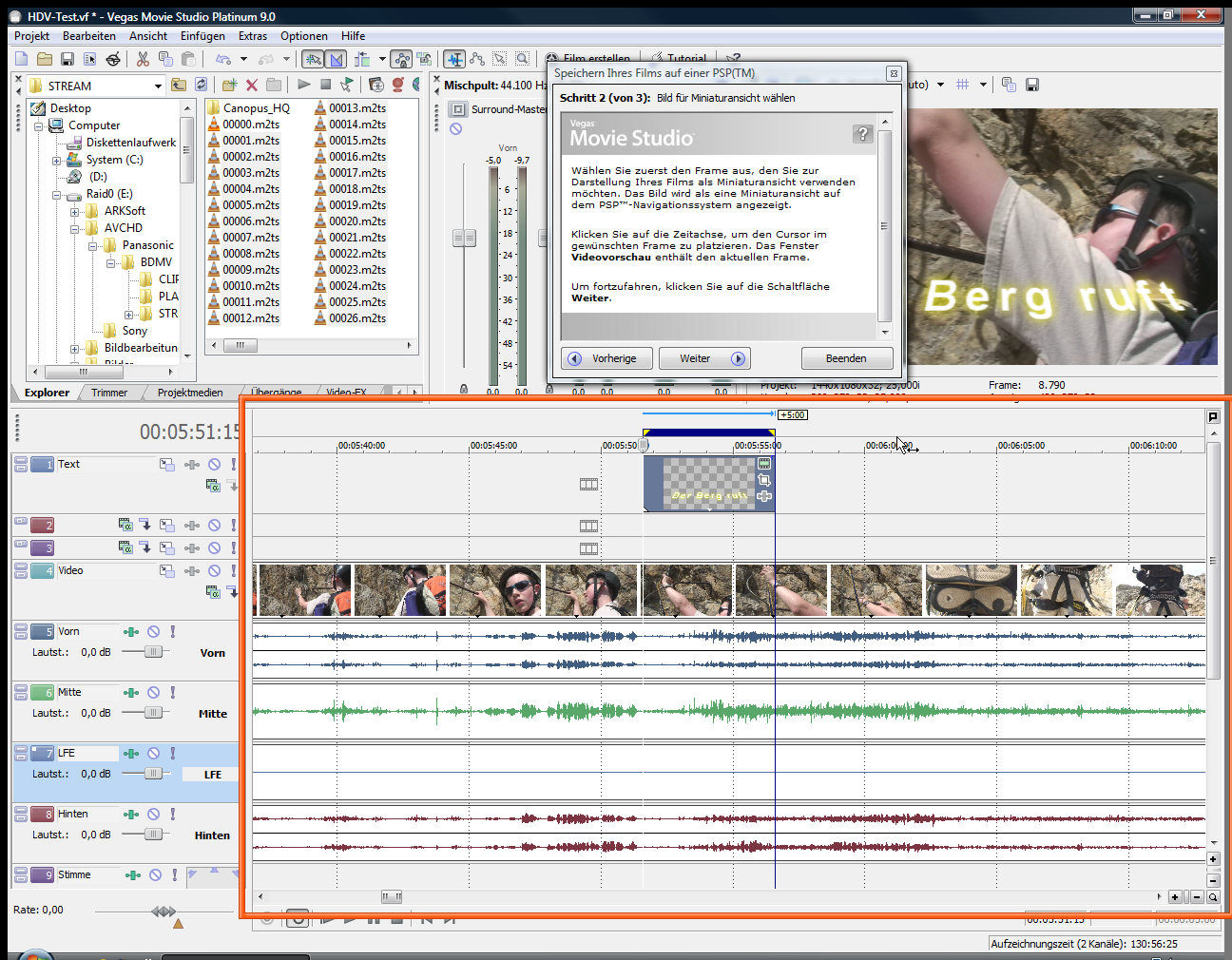Open track motion for Text track
Screen dimensions: 1232x960
(167, 465)
